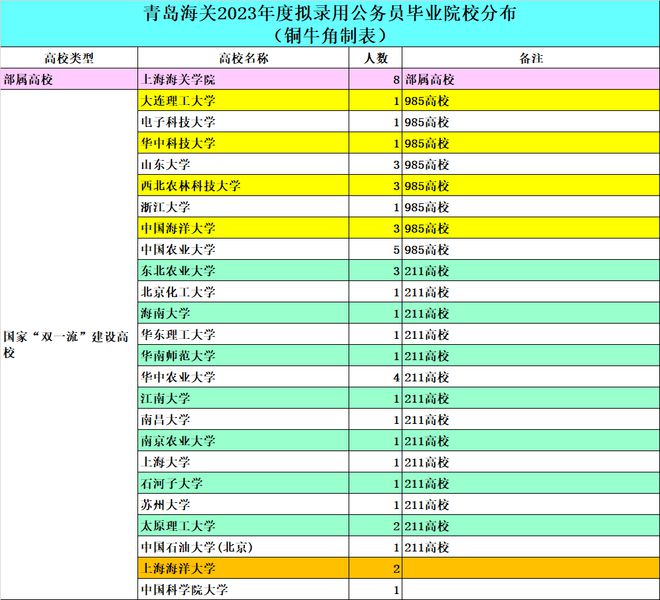Click the 上海海洋大学 cell
Image resolution: width=660 pixels, height=600 pixels.
pyautogui.click(x=243, y=568)
